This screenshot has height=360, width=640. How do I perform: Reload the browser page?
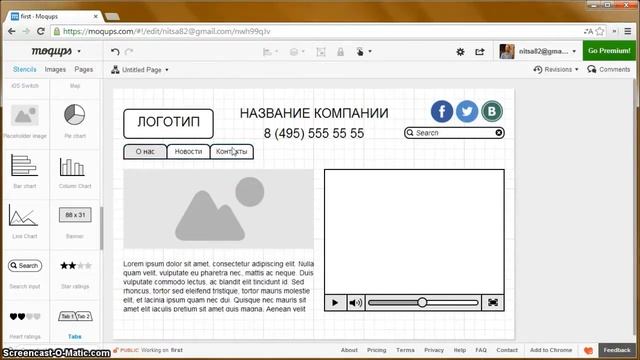tap(40, 31)
